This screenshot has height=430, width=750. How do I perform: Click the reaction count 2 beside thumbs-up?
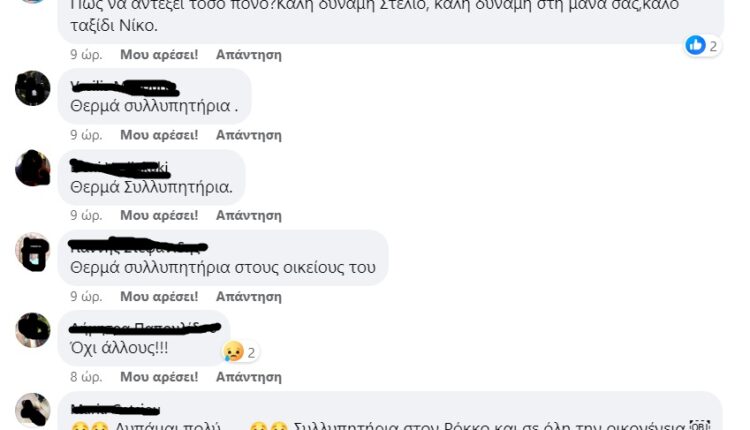tap(713, 46)
